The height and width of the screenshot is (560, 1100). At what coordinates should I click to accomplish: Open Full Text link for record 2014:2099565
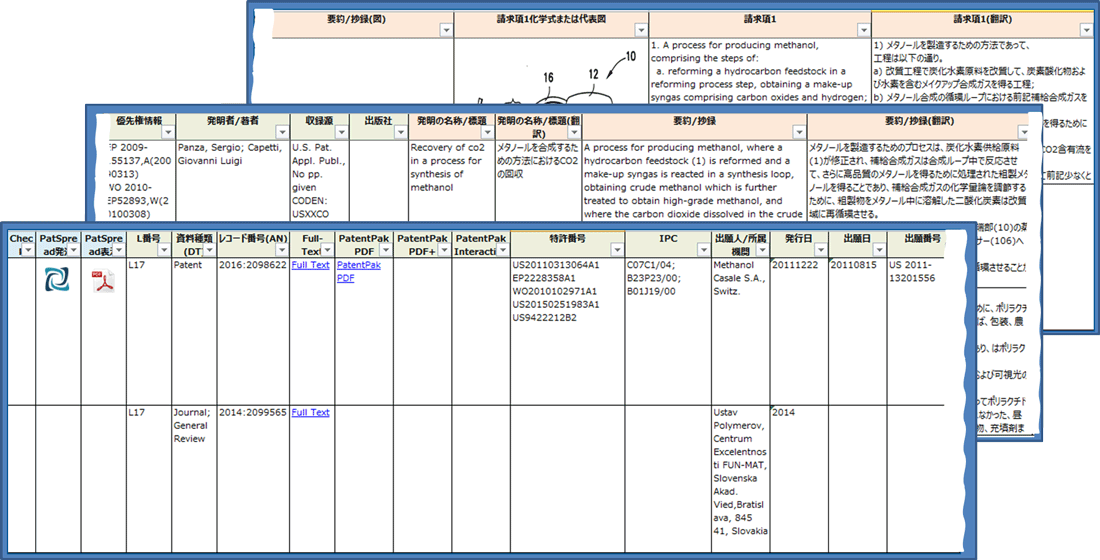310,412
